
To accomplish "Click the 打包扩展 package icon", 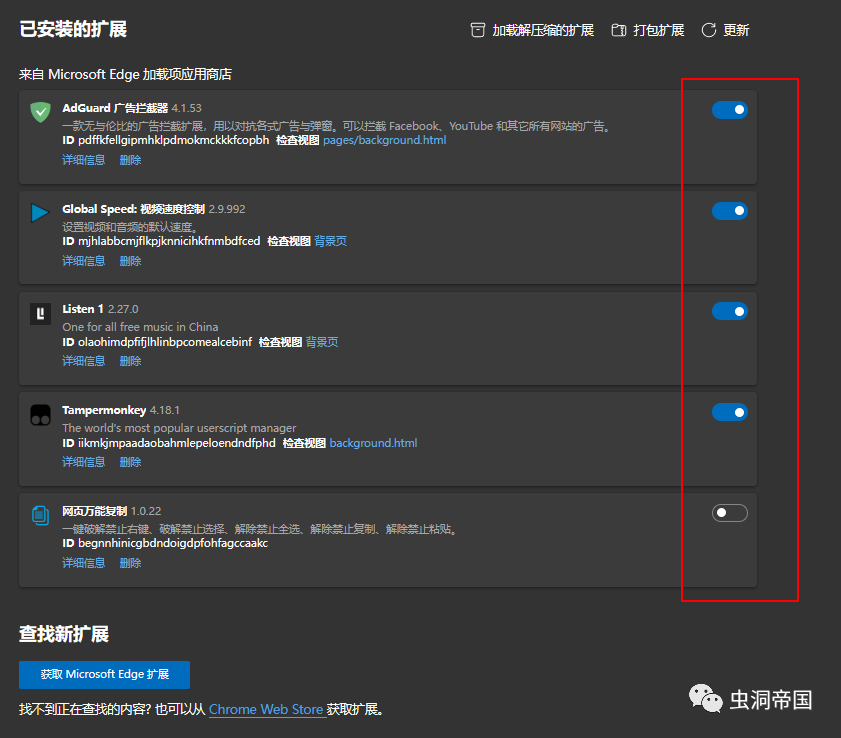I will click(618, 30).
